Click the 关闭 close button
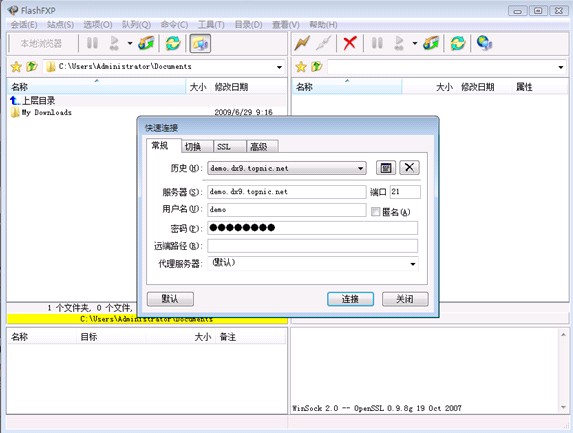This screenshot has width=573, height=433. pos(405,299)
